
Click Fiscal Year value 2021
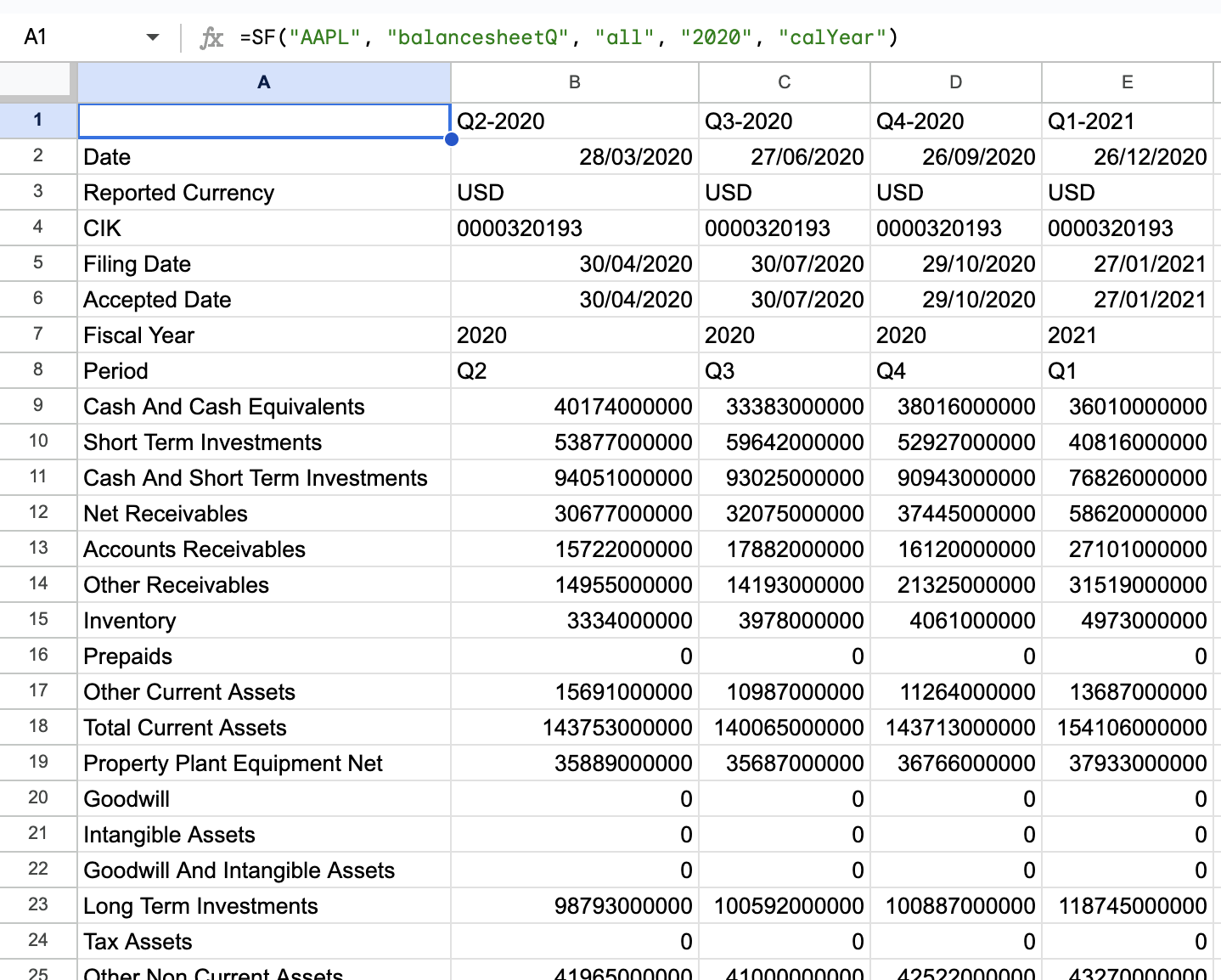coord(1128,335)
